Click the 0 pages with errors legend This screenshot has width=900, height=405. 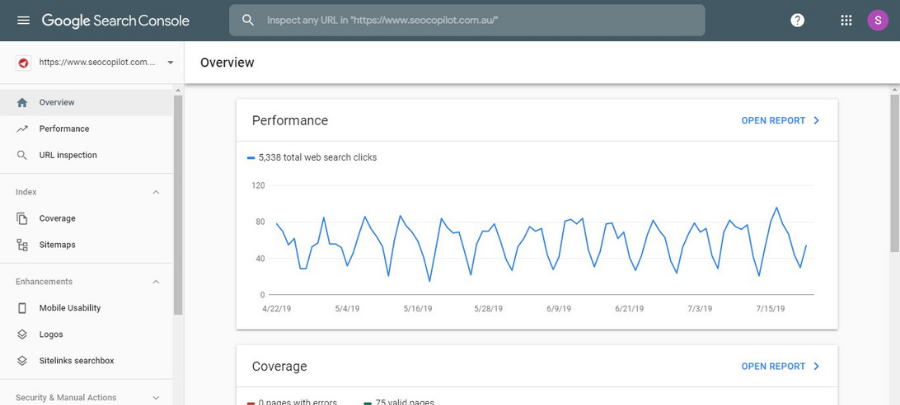[292, 402]
